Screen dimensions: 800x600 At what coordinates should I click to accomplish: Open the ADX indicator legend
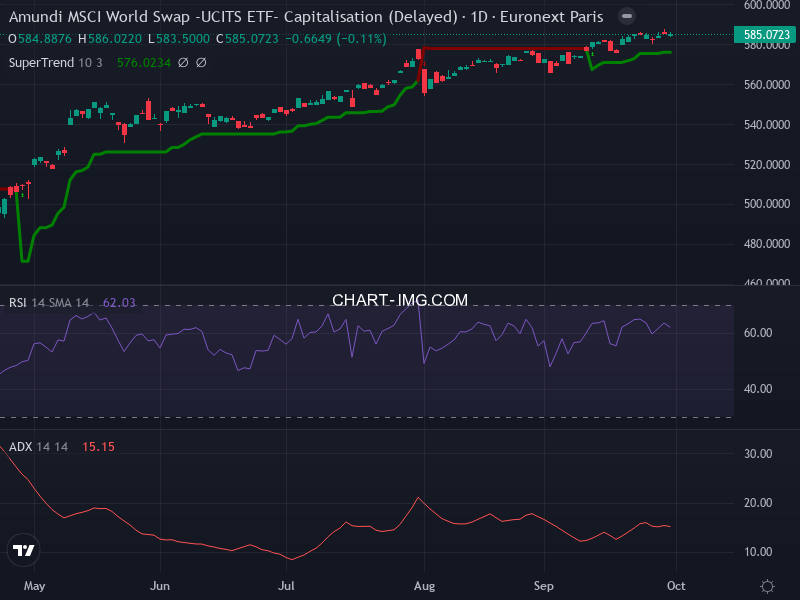coord(20,446)
